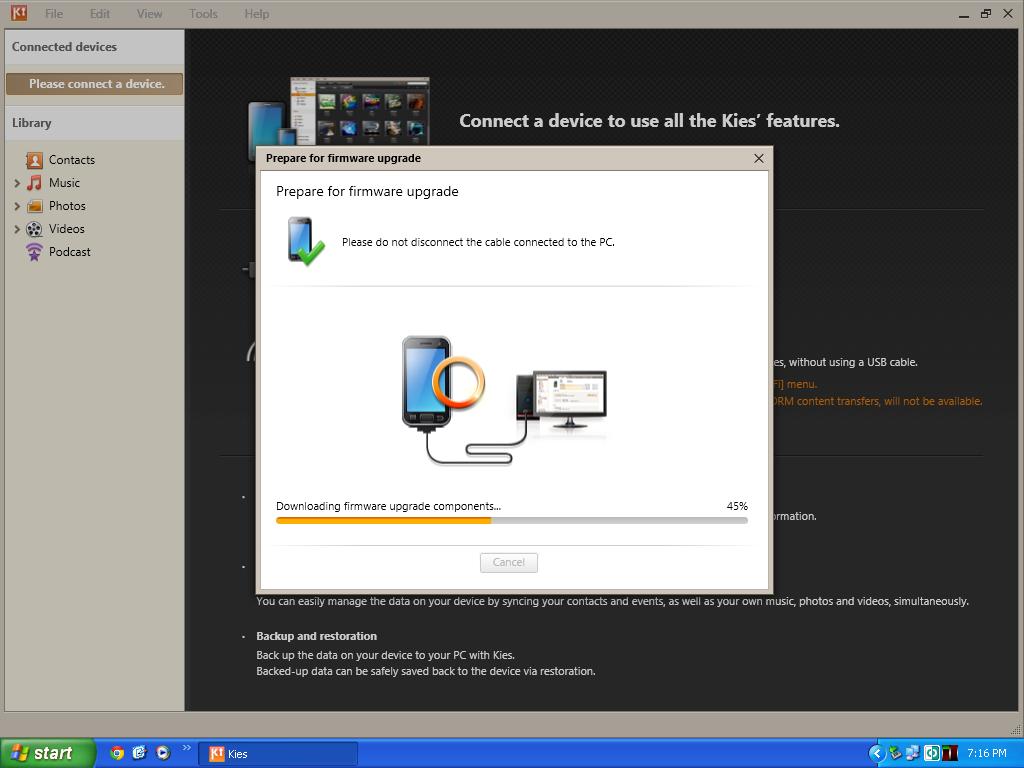This screenshot has height=768, width=1024.
Task: Expand hidden system tray icons arrow
Action: (x=876, y=754)
